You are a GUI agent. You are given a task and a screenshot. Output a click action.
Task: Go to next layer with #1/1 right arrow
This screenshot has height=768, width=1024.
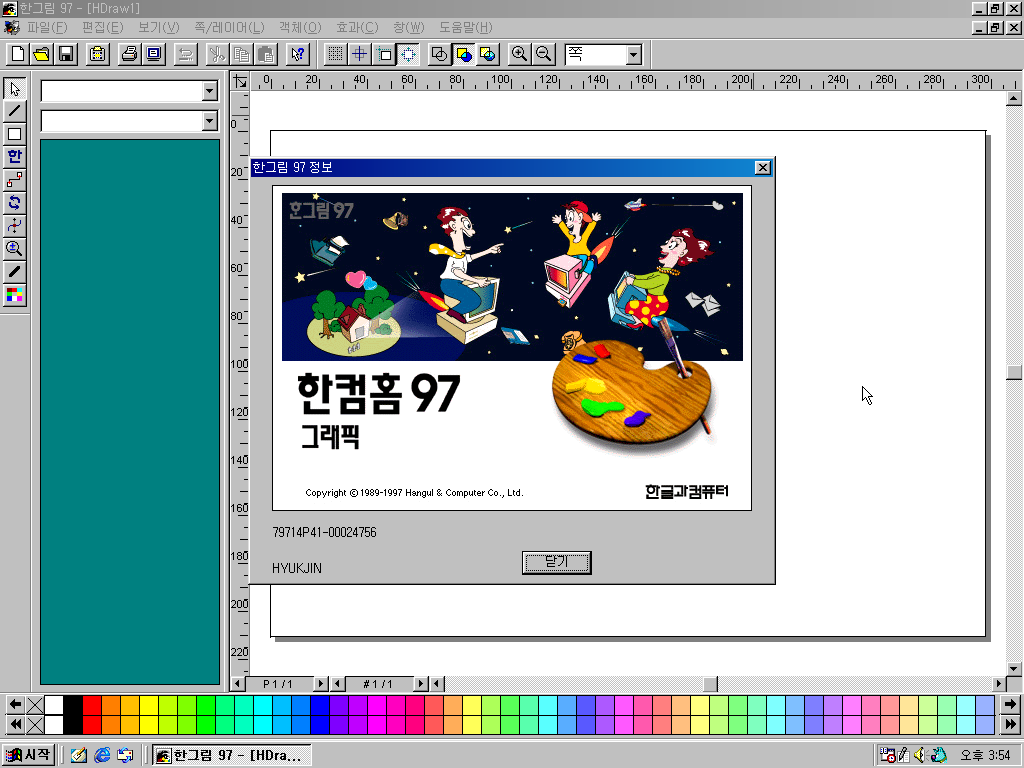pos(421,684)
